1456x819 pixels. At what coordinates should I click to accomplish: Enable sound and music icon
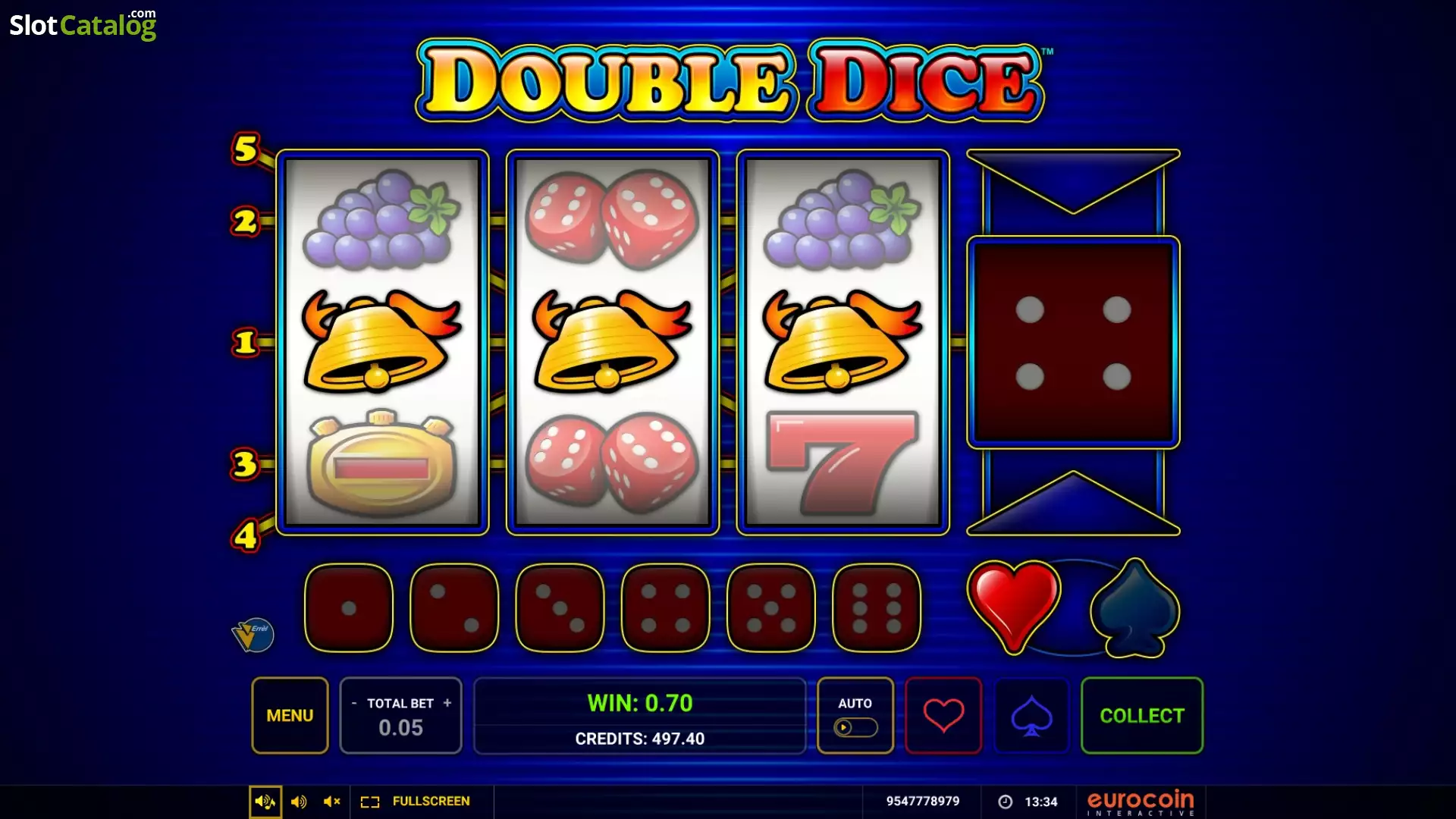coord(265,802)
